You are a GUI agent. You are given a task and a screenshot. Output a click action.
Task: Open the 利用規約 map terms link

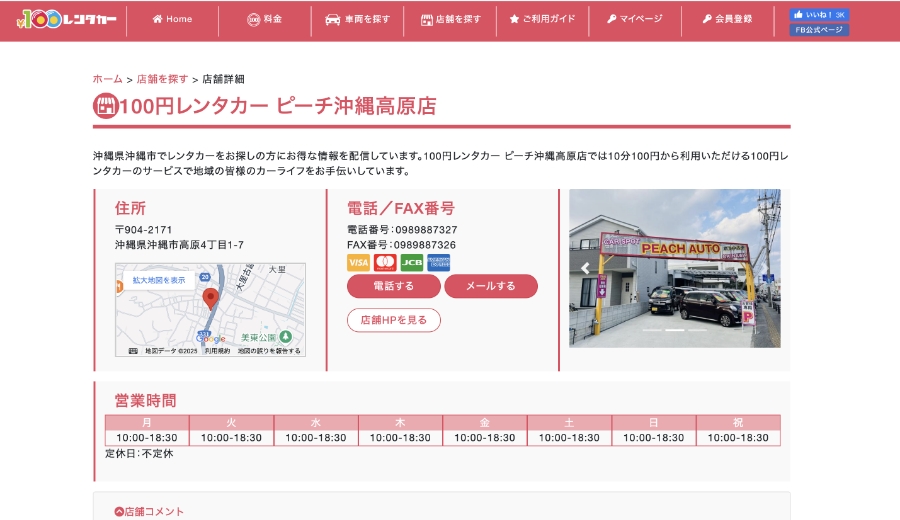[x=218, y=351]
